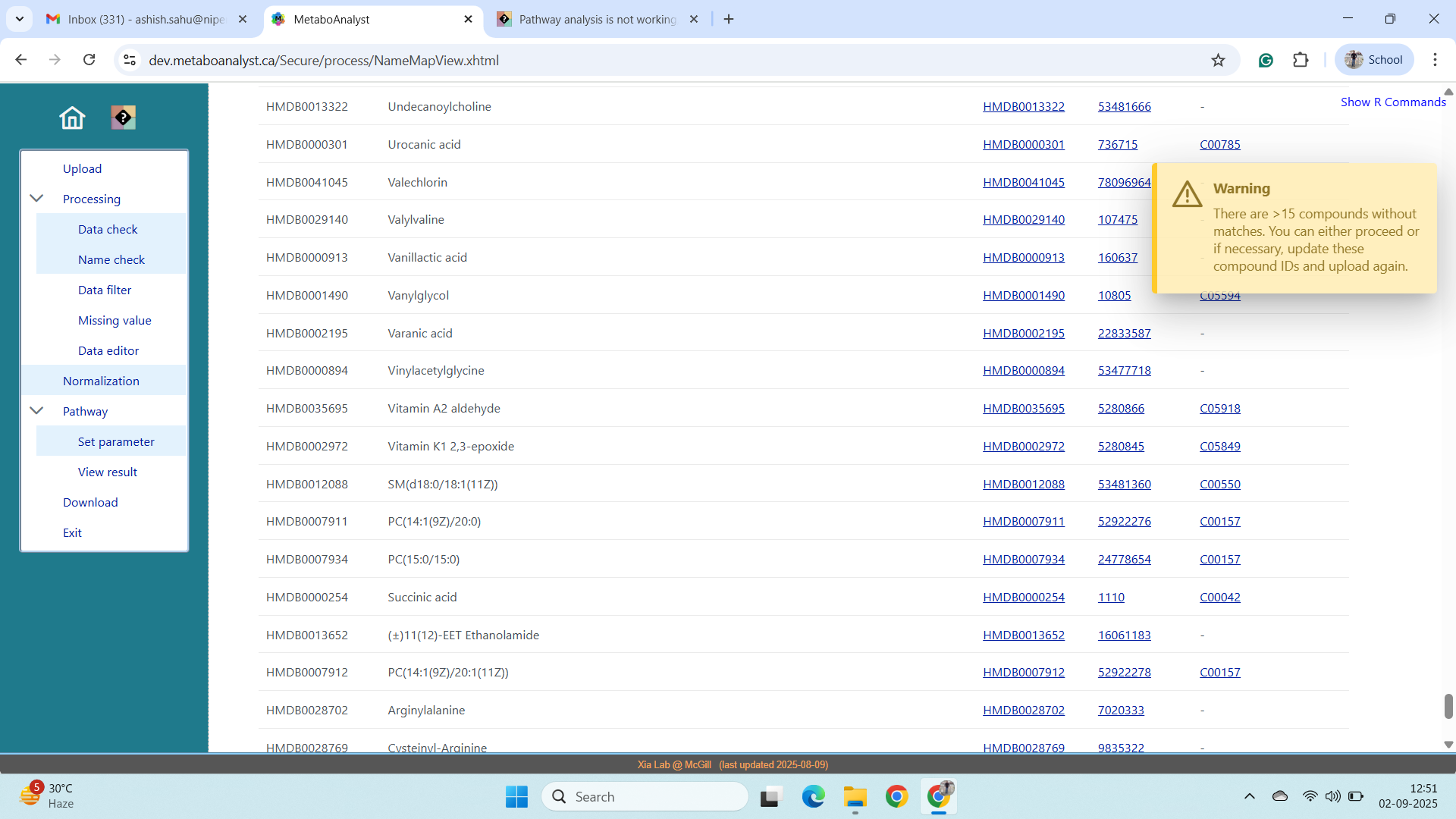Open KEGG link C00042 for Succinic acid

(1219, 597)
